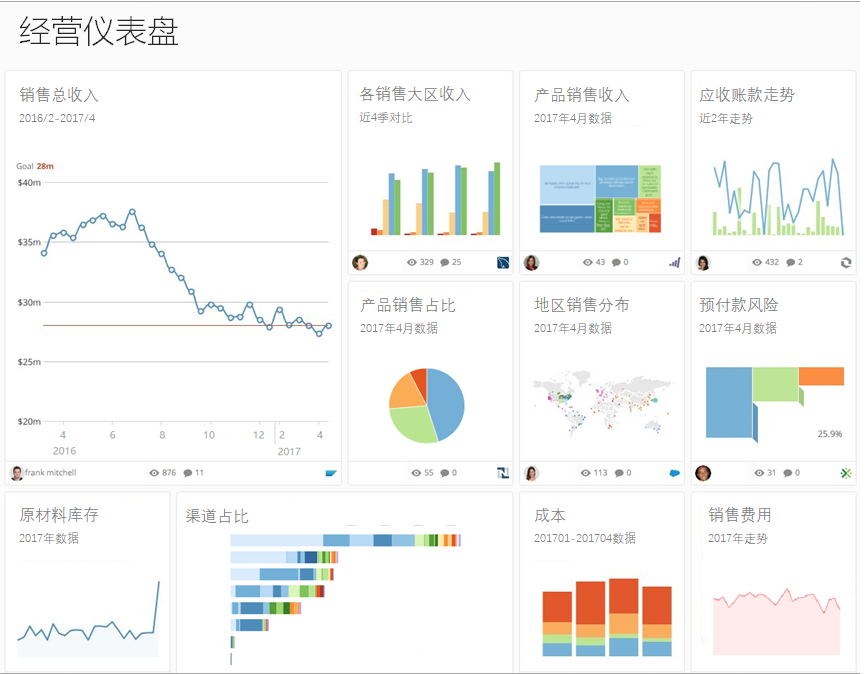Image resolution: width=866 pixels, height=674 pixels.
Task: Open the 销售总收入 card title
Action: [x=59, y=95]
